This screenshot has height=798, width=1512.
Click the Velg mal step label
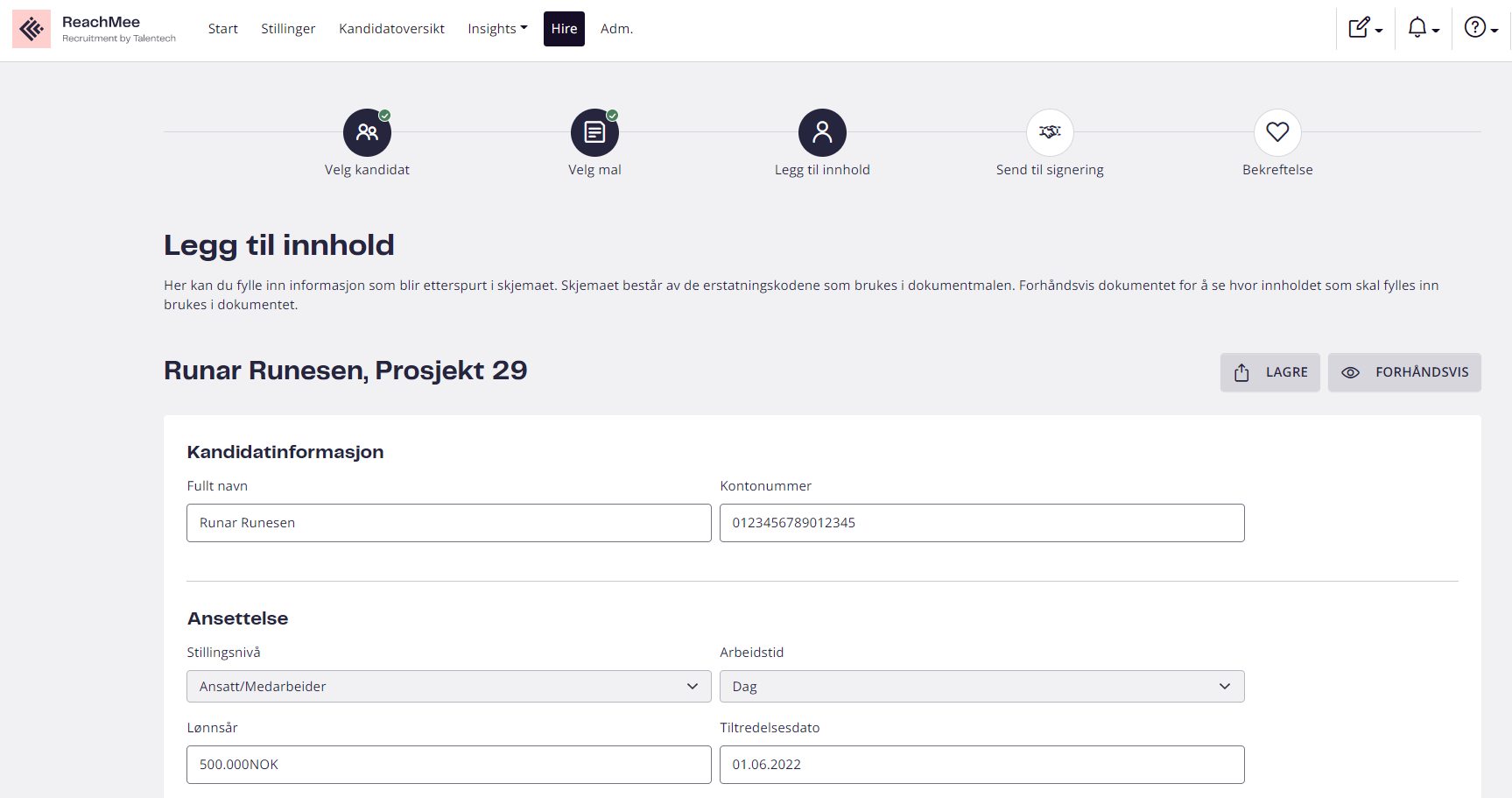click(594, 170)
